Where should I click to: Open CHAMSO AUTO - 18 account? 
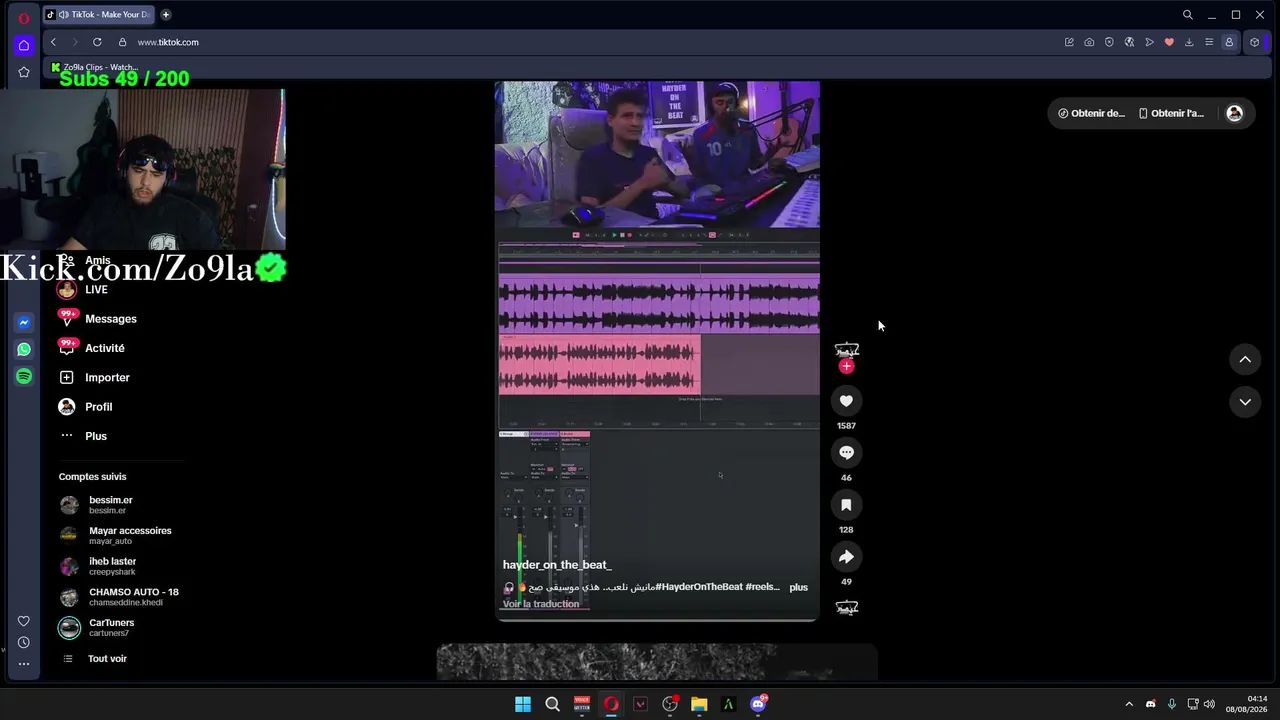119,597
